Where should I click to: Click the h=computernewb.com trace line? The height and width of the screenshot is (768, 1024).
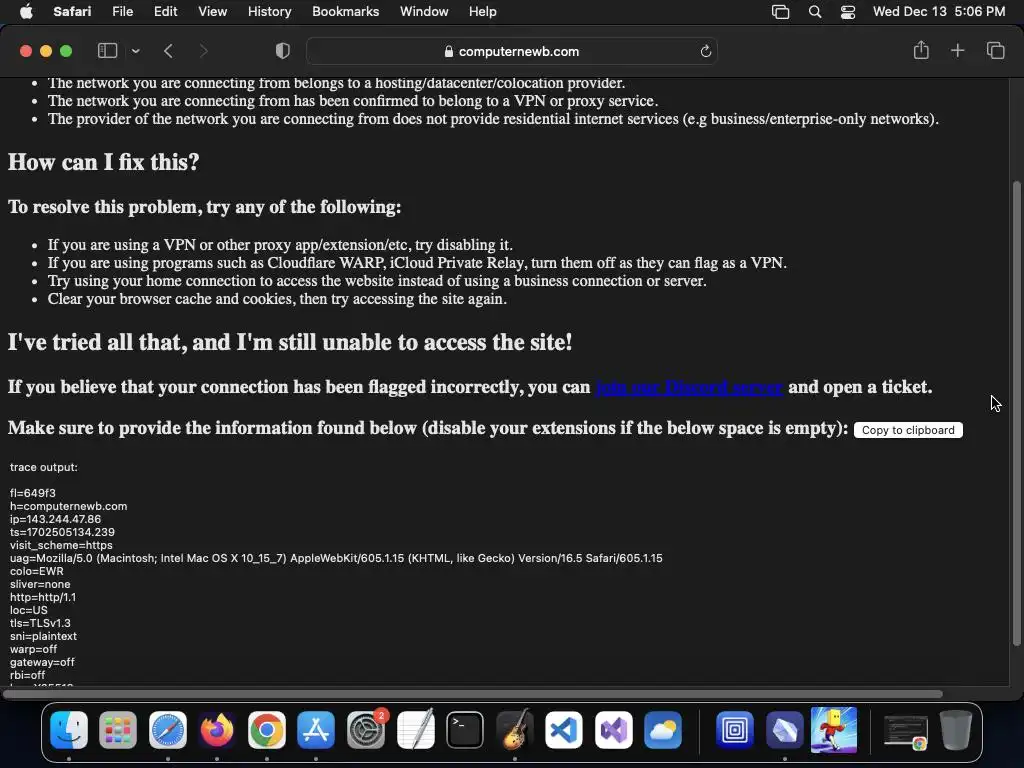(x=69, y=506)
